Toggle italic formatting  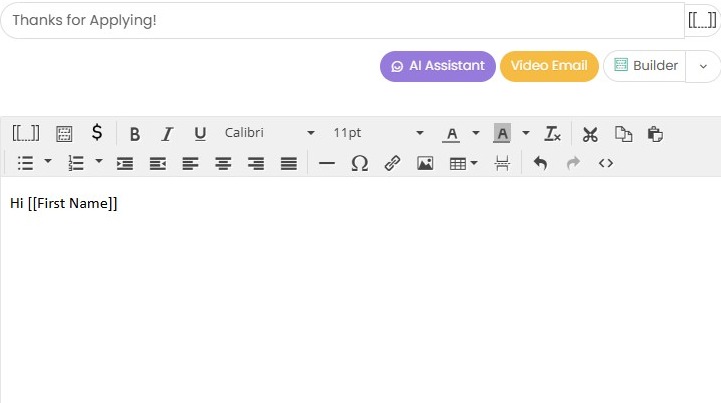click(x=167, y=134)
